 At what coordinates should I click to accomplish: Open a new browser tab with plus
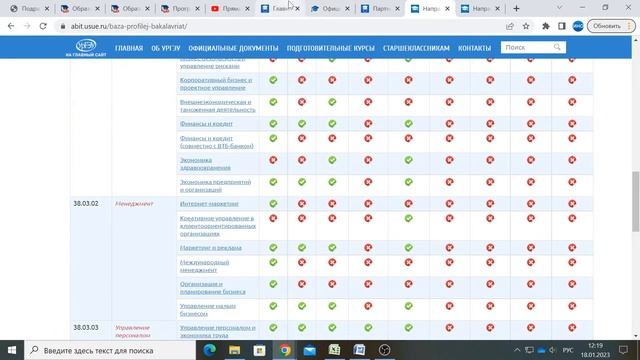pyautogui.click(x=516, y=8)
